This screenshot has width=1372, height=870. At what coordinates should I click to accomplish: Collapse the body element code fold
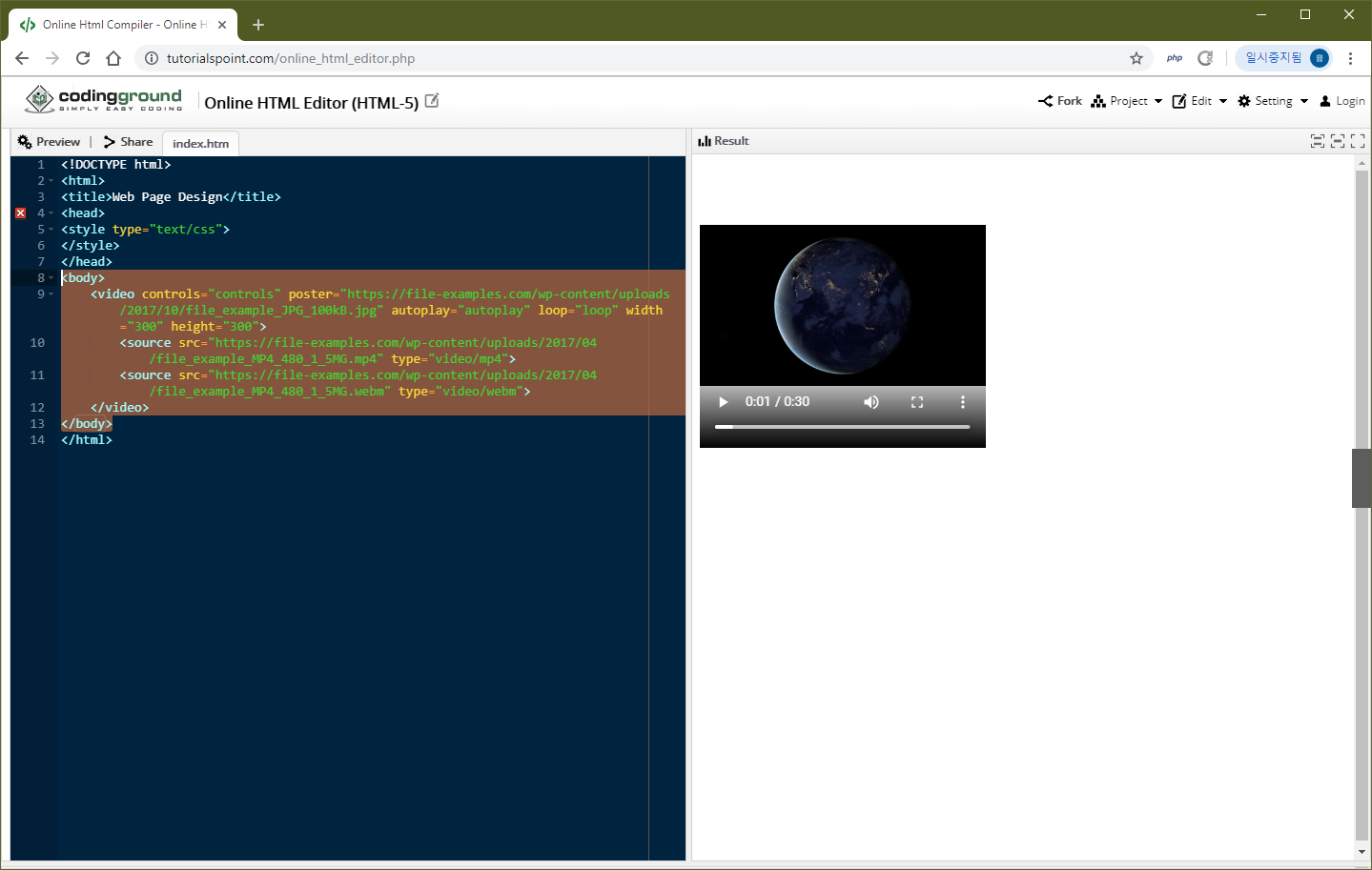click(x=52, y=277)
